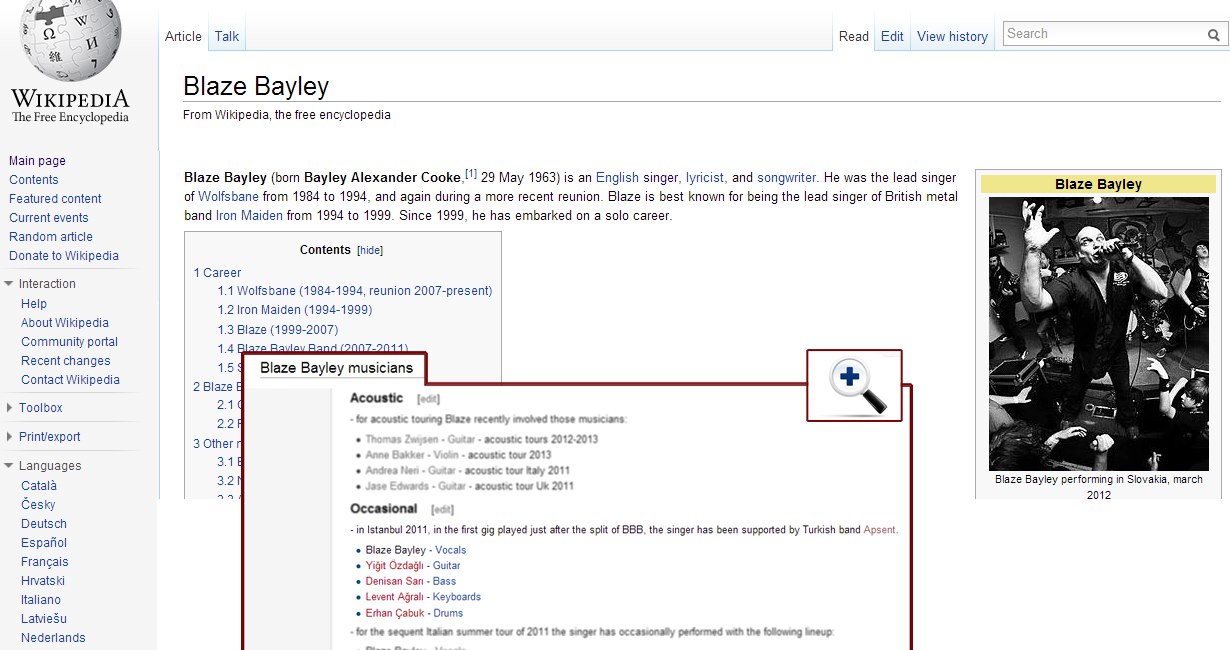This screenshot has width=1230, height=650.
Task: Switch language to Nederlands
Action: click(53, 638)
